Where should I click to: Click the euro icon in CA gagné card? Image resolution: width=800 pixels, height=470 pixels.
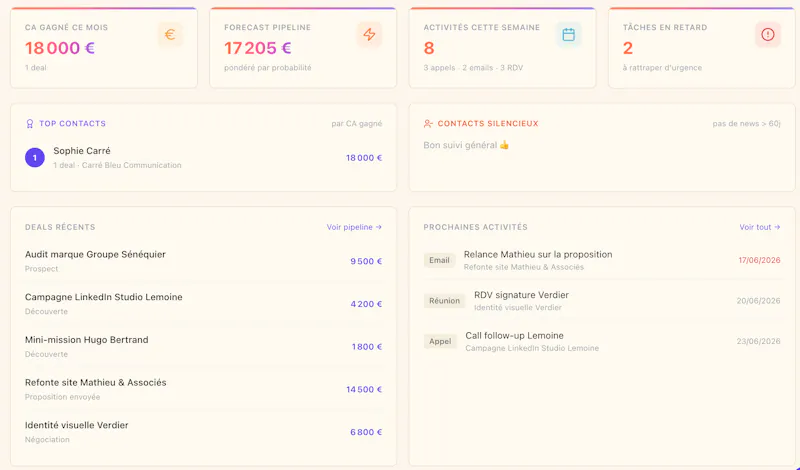(170, 35)
